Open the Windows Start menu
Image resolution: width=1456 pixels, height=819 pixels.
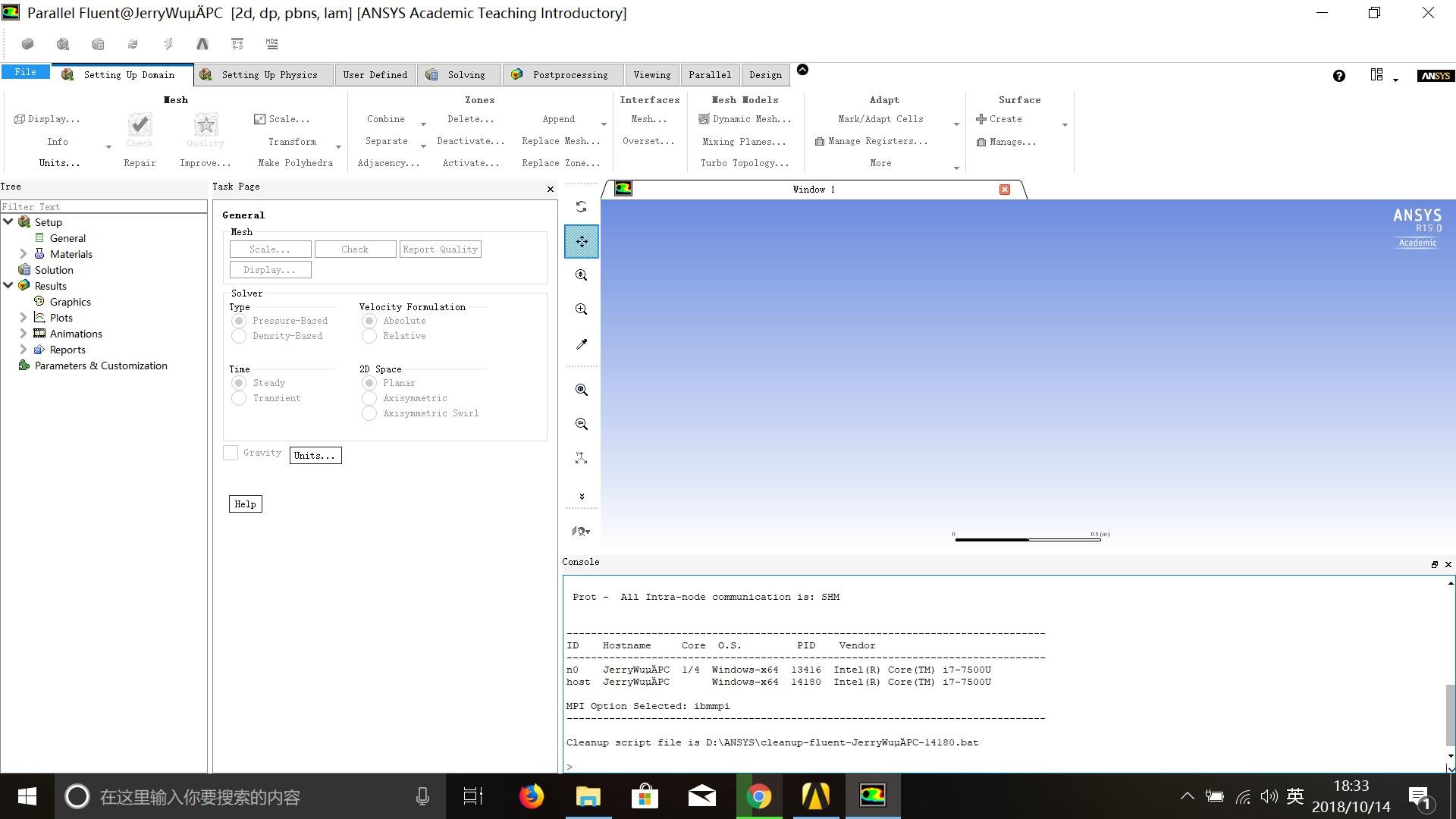pos(27,796)
